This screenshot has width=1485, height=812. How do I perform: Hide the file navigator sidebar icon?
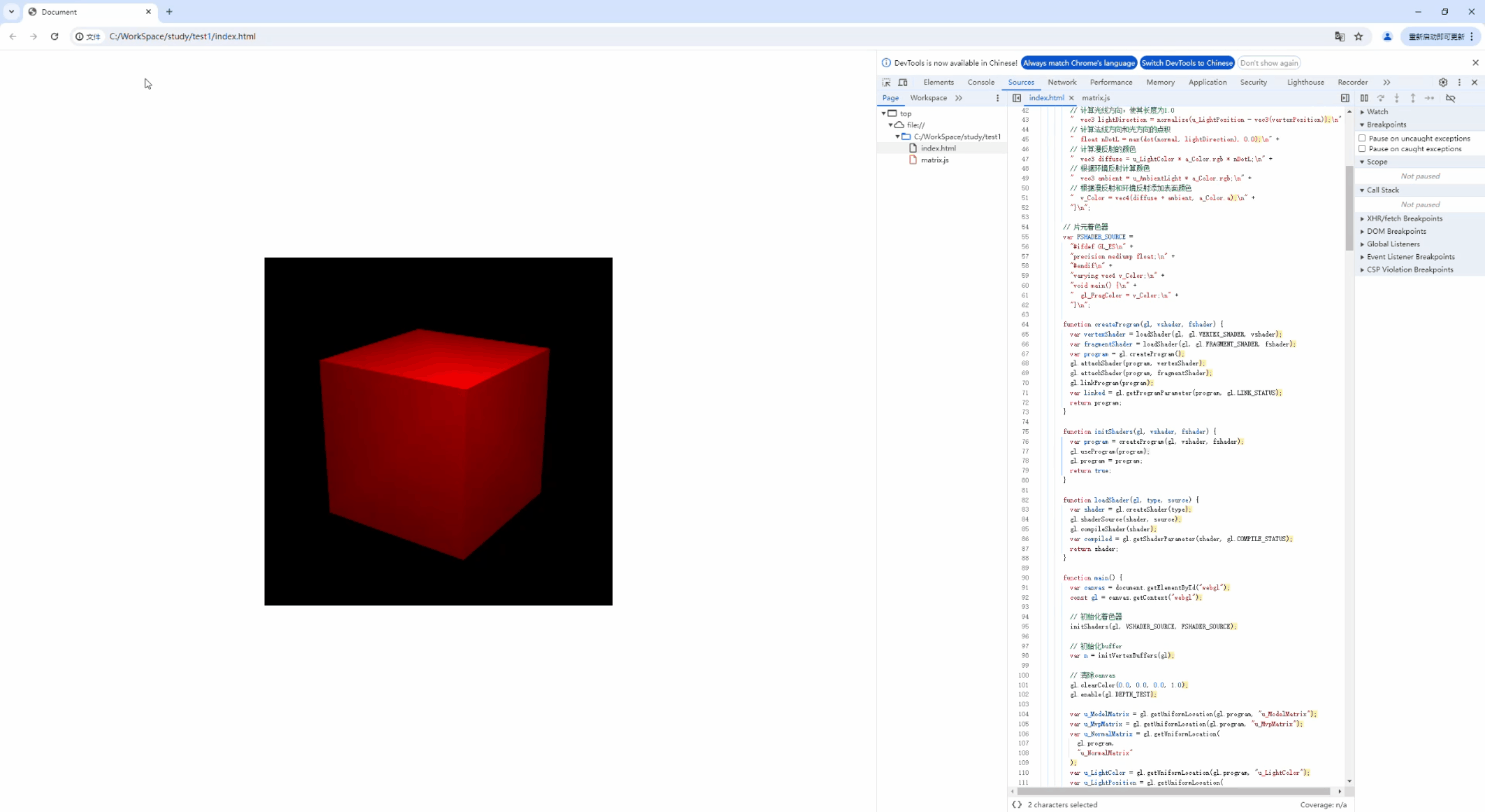click(x=1017, y=98)
